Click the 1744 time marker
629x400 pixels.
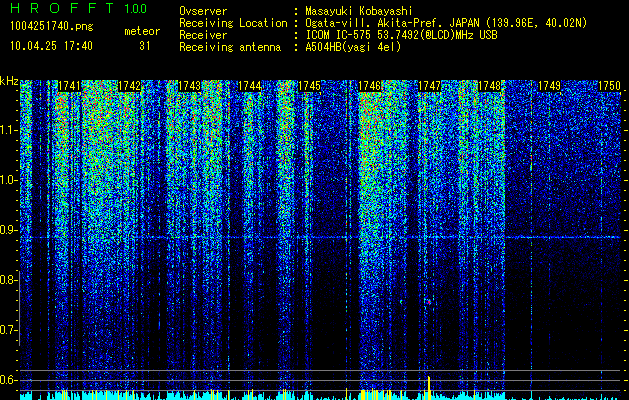tap(250, 86)
